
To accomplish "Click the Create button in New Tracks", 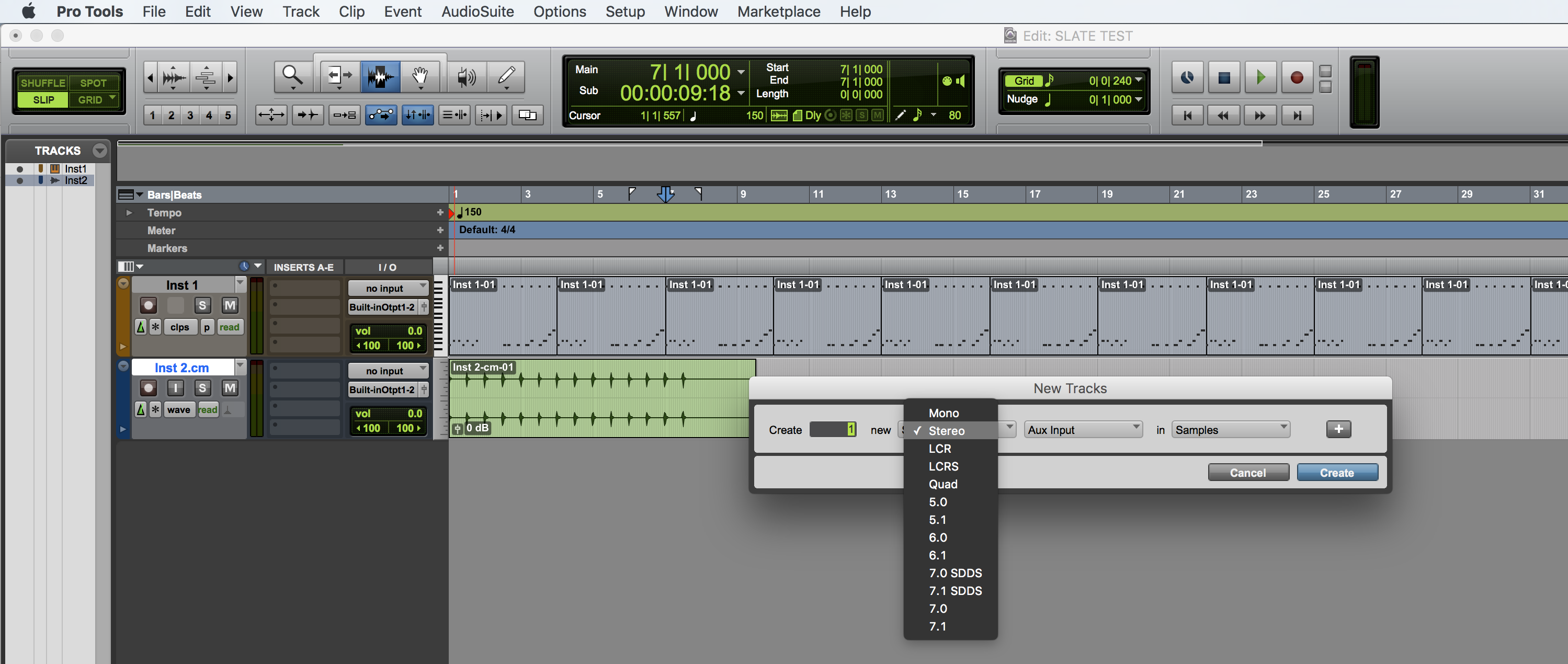I will [x=1337, y=472].
